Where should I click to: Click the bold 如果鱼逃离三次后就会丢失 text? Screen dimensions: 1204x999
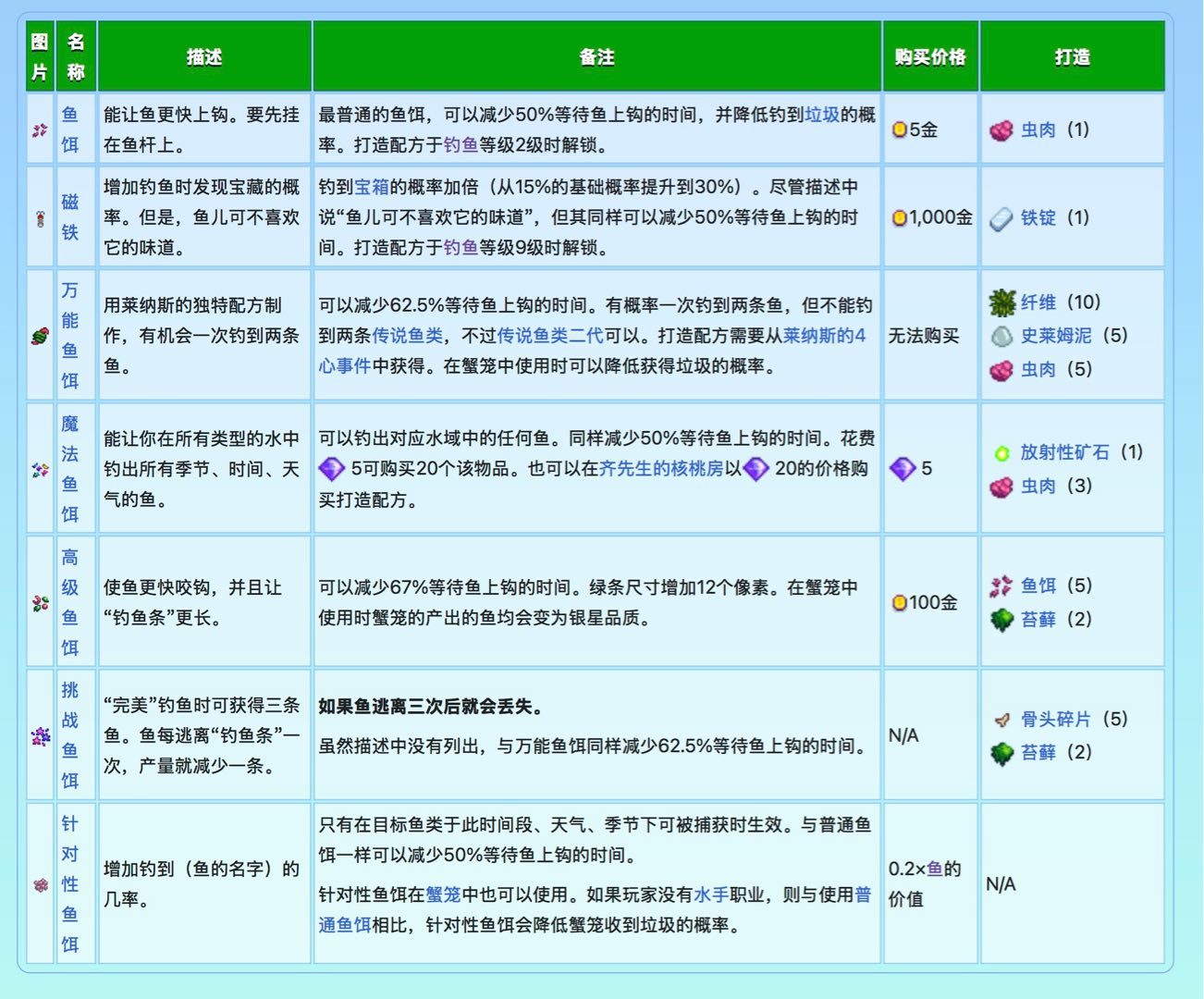(x=430, y=707)
